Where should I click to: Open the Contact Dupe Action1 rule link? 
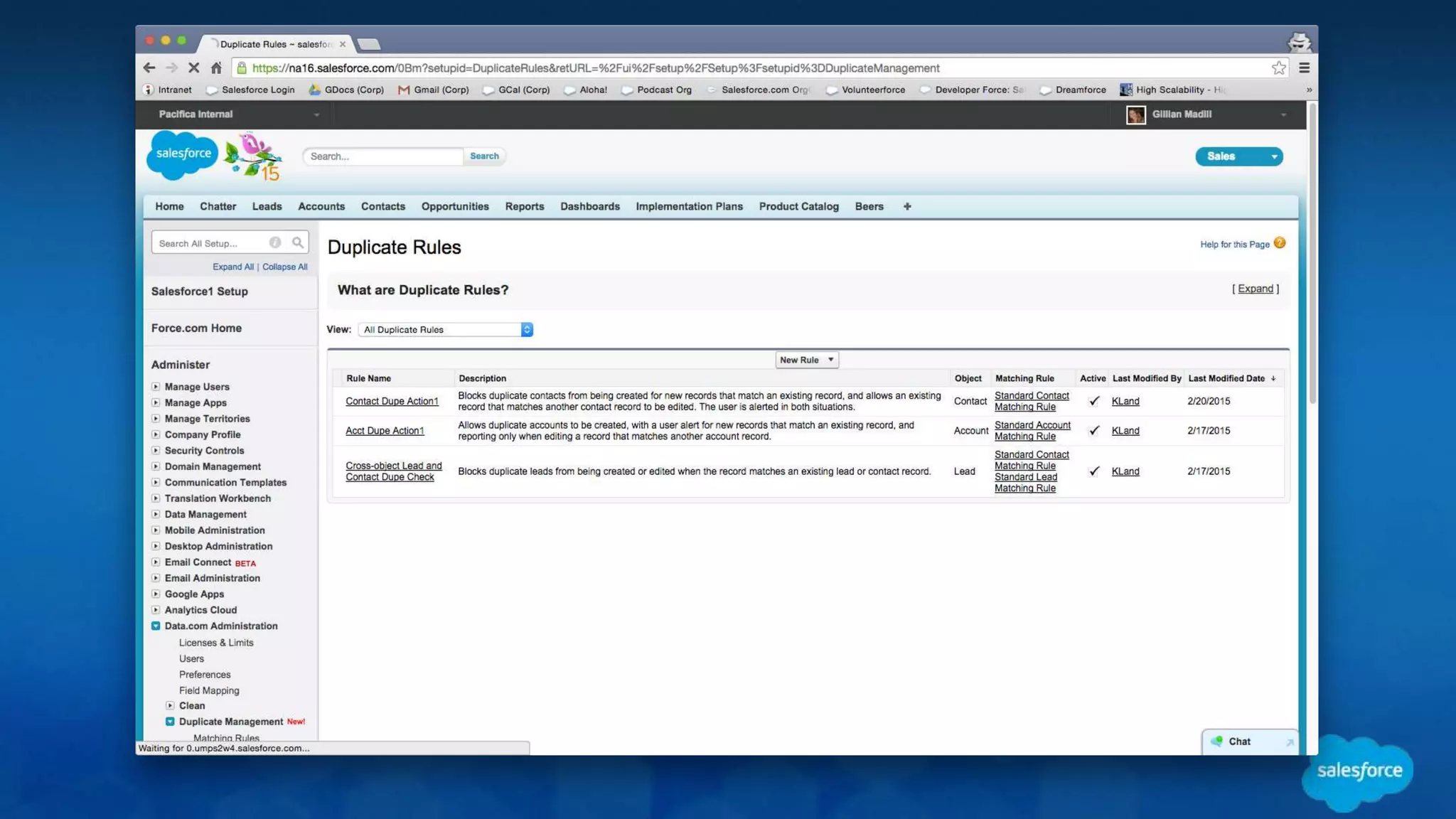point(392,402)
